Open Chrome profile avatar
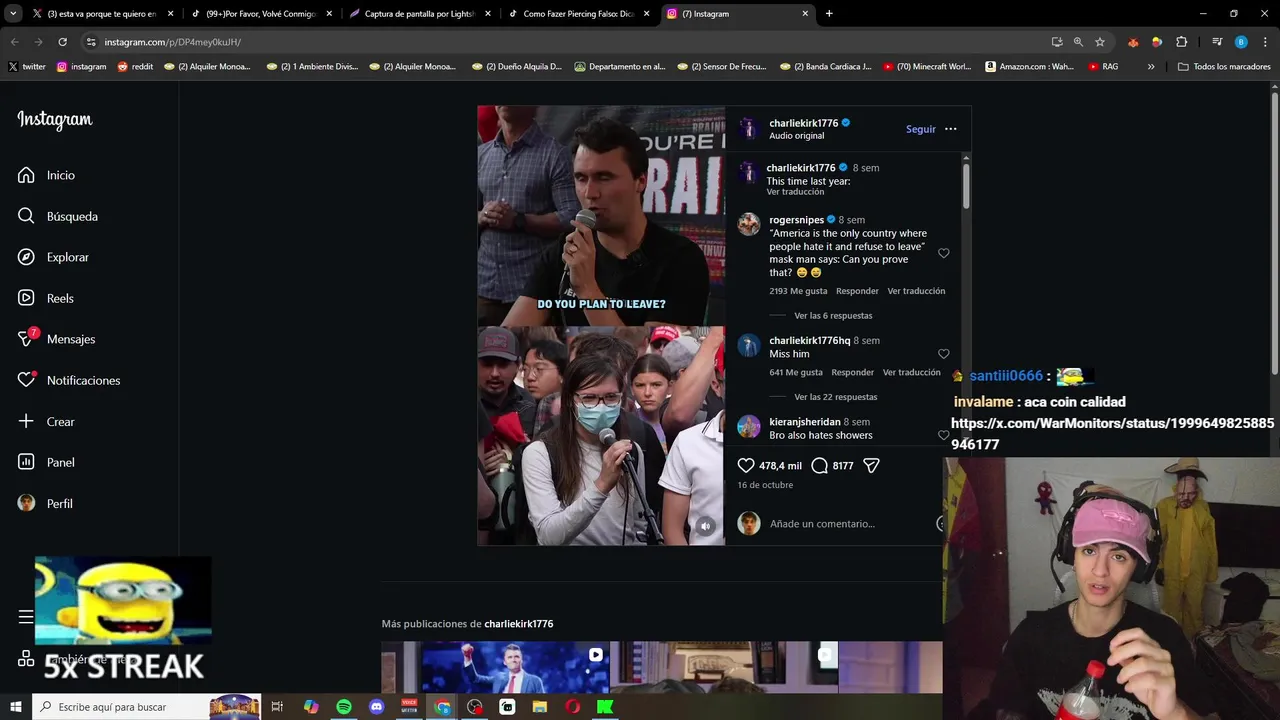The image size is (1280, 720). pos(1241,42)
